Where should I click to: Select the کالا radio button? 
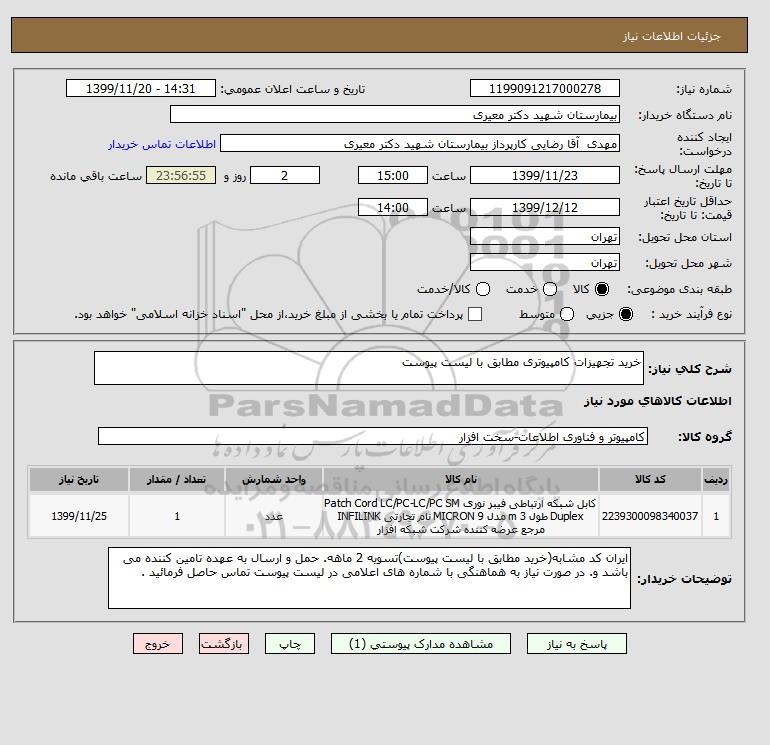pos(602,289)
